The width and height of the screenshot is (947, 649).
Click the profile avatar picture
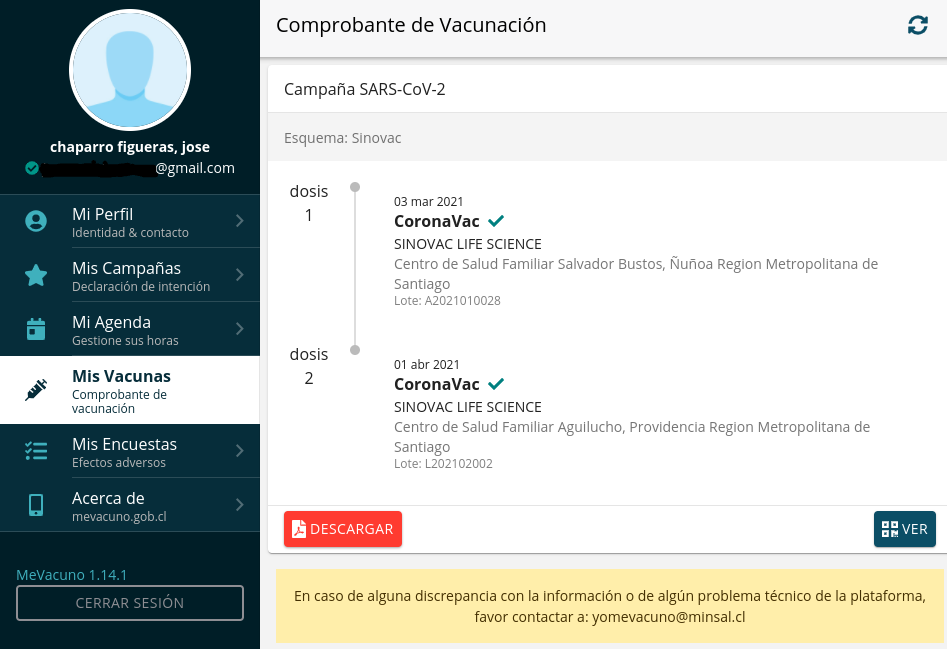(130, 71)
